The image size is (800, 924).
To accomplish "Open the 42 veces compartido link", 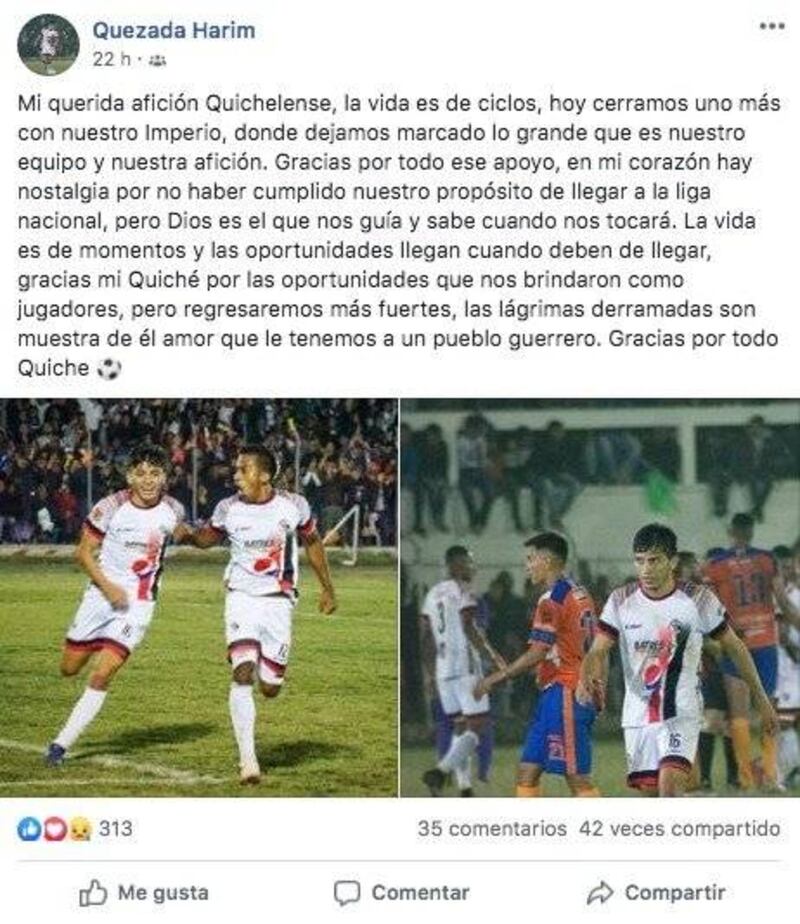I will click(680, 829).
